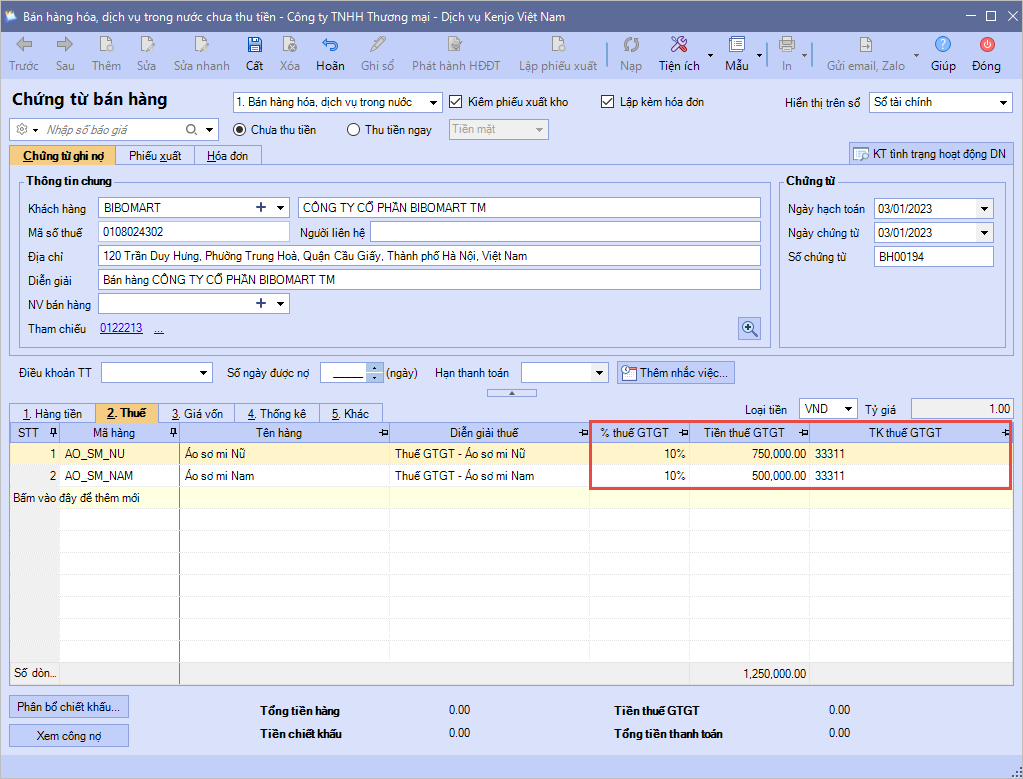Click the Số chứng từ input field
This screenshot has height=779, width=1023.
[x=933, y=257]
